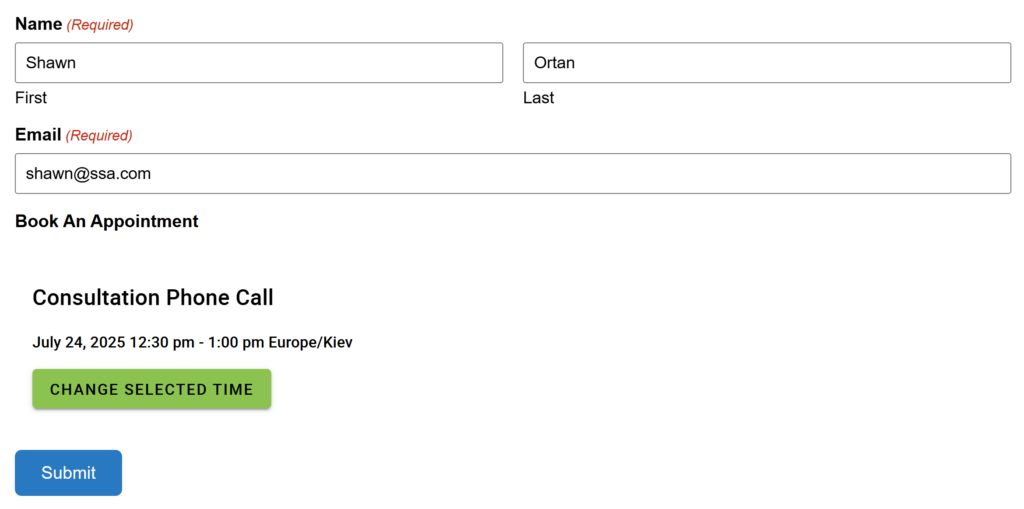Click the First sub-label under name
Viewport: 1024px width, 509px height.
pyautogui.click(x=31, y=98)
